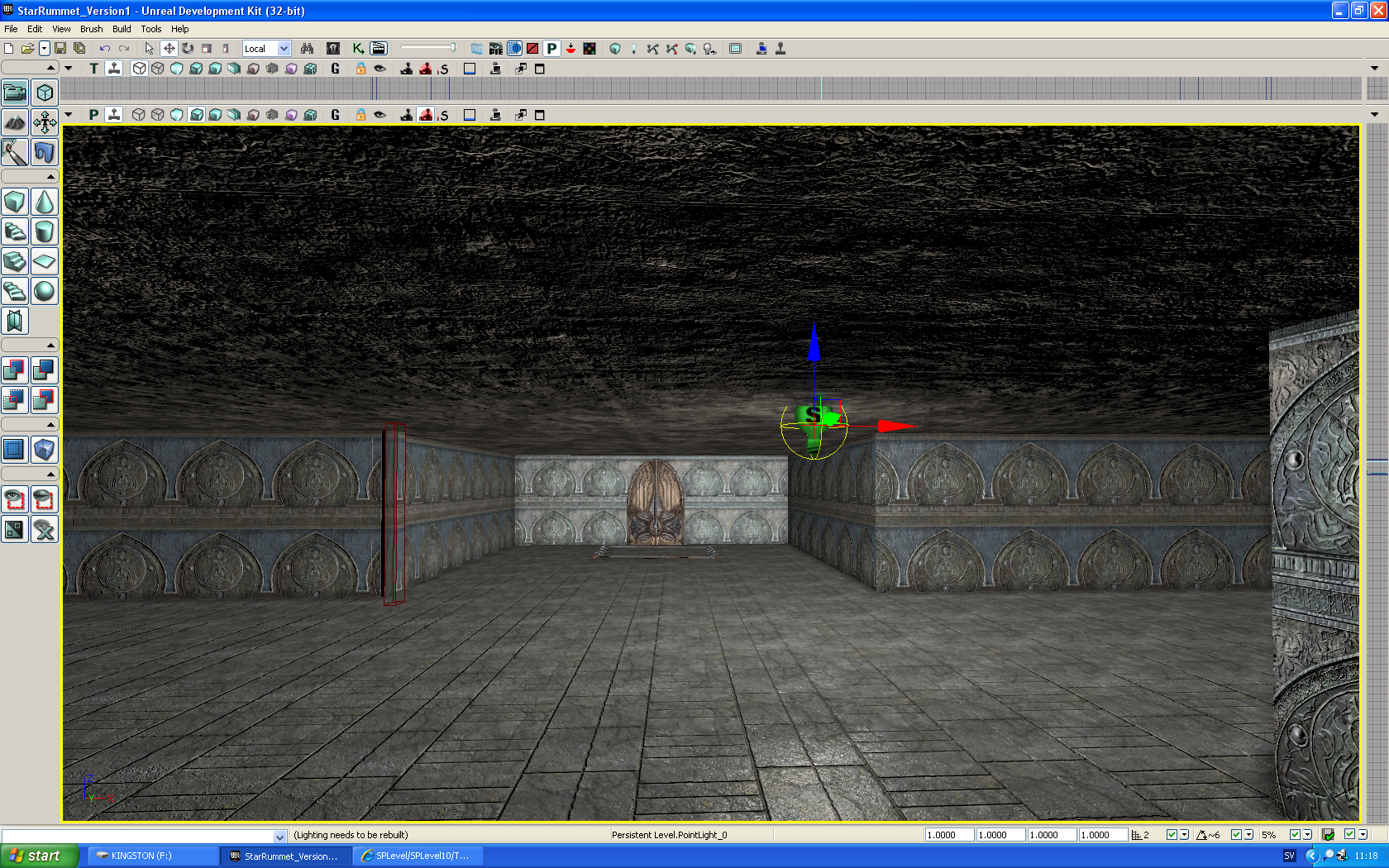Screen dimensions: 1389x868
Task: Toggle realtime playback in top viewport
Action: tap(114, 69)
